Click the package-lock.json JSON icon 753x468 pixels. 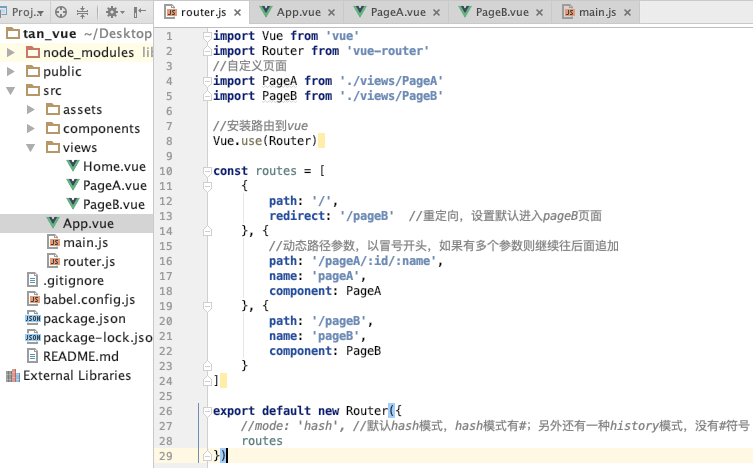tap(33, 337)
